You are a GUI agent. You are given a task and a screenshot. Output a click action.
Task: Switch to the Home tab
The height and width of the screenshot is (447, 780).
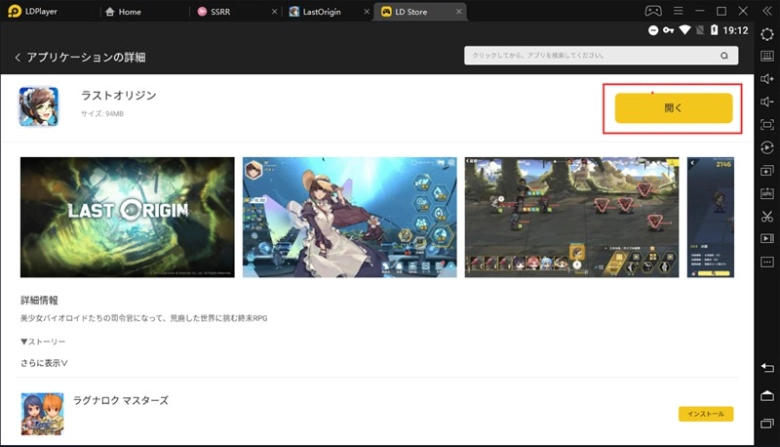pyautogui.click(x=130, y=12)
